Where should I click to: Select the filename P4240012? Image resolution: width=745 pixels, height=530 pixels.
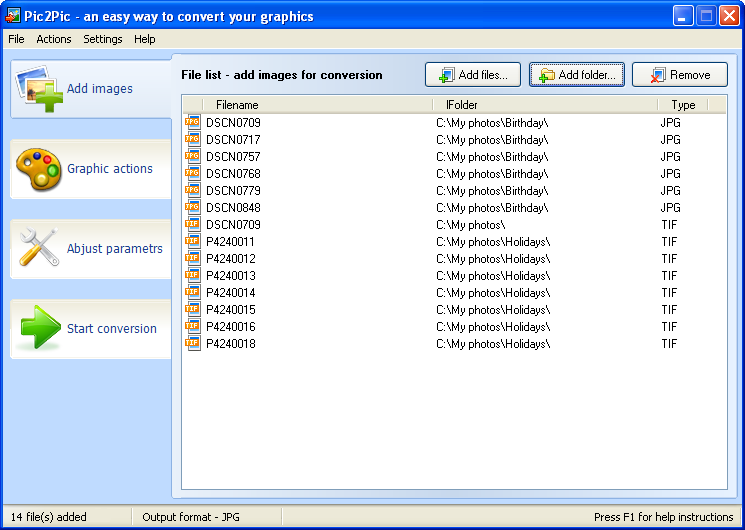tap(230, 259)
